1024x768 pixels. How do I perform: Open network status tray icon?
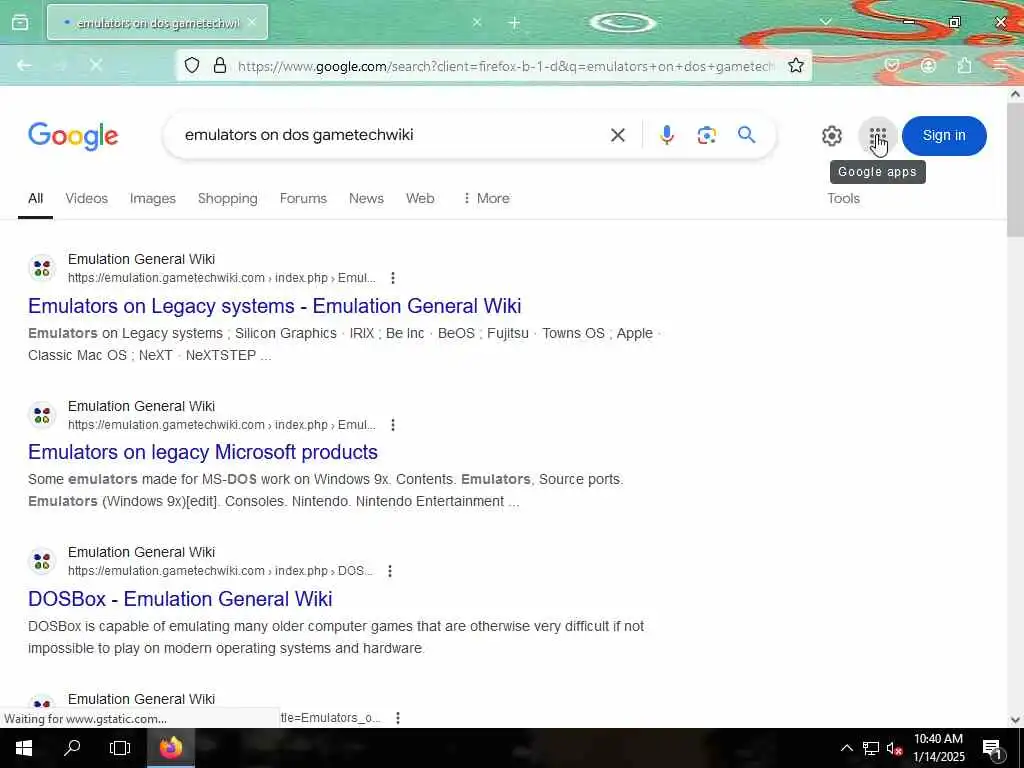click(x=871, y=748)
